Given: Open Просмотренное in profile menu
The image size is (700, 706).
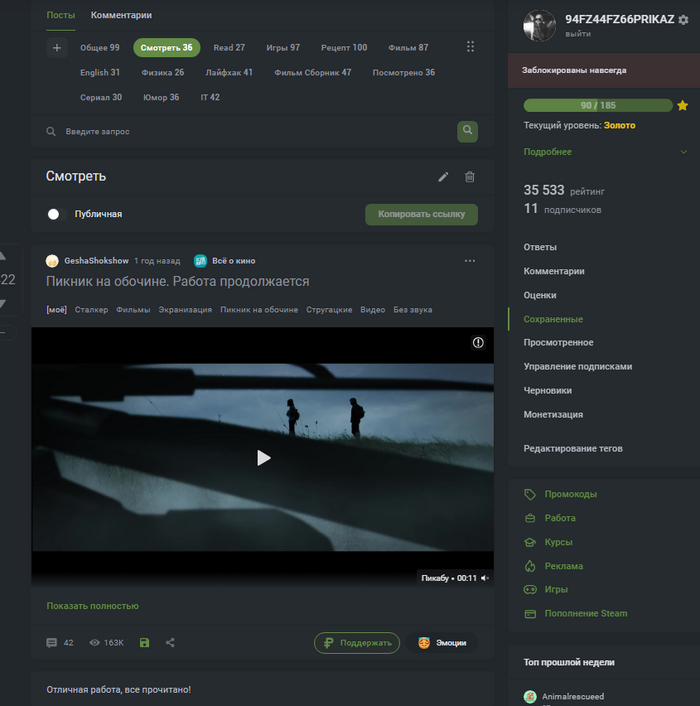Looking at the screenshot, I should click(x=558, y=343).
